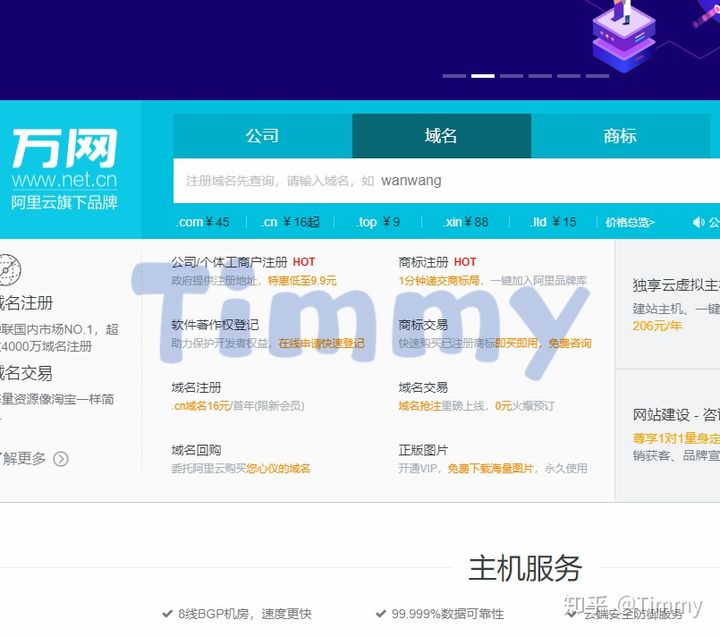Expand the 价格总览 price overview
The image size is (720, 637).
point(630,222)
